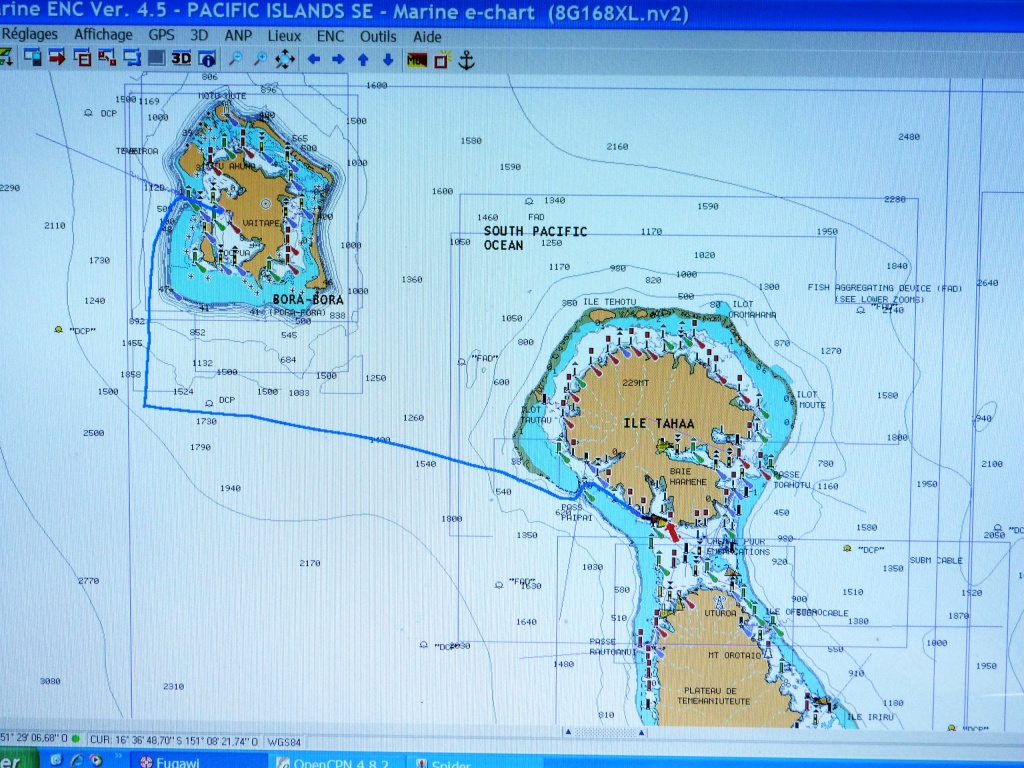Click the media player quick launch icon

point(97,760)
